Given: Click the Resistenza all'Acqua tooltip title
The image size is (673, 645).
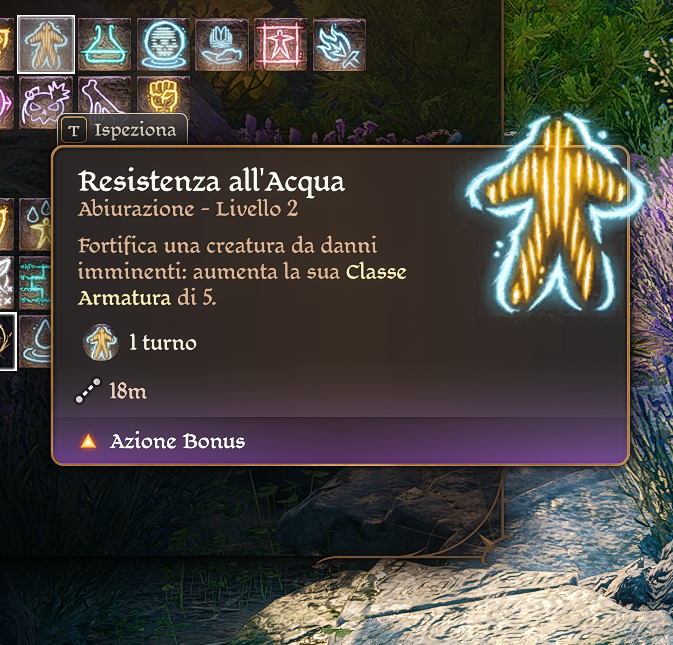Looking at the screenshot, I should click(x=211, y=182).
